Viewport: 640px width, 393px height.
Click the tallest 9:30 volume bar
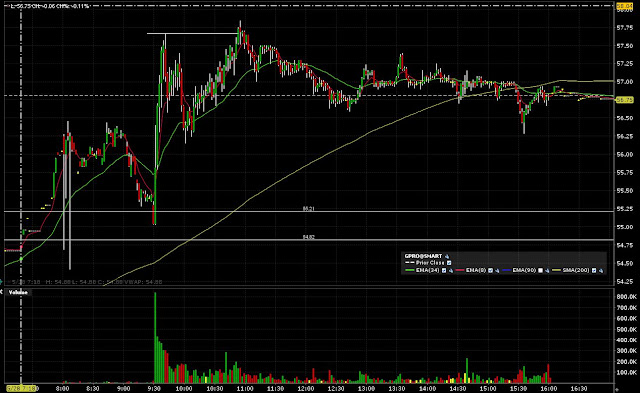pyautogui.click(x=155, y=337)
